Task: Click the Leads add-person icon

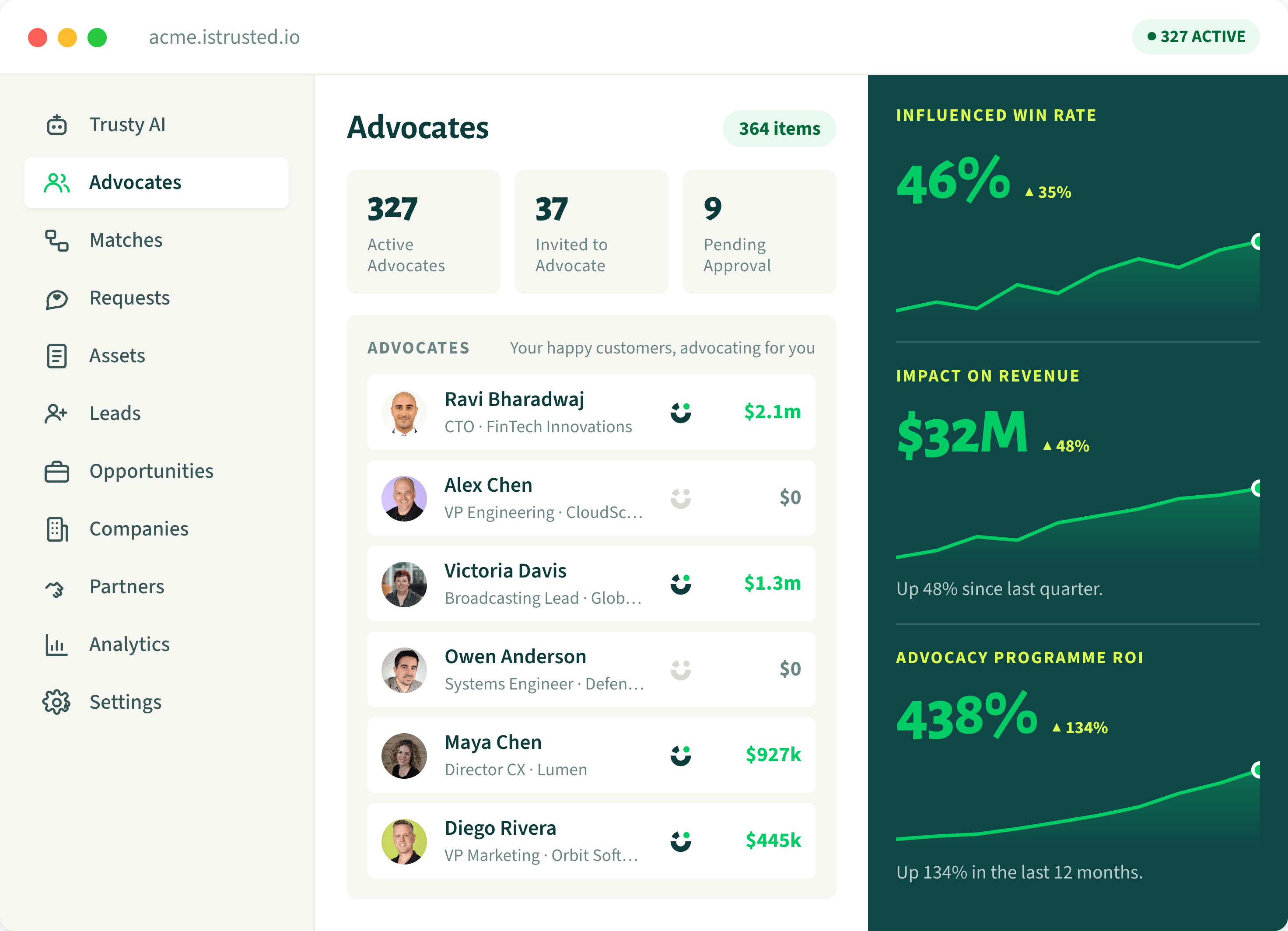Action: [x=56, y=413]
